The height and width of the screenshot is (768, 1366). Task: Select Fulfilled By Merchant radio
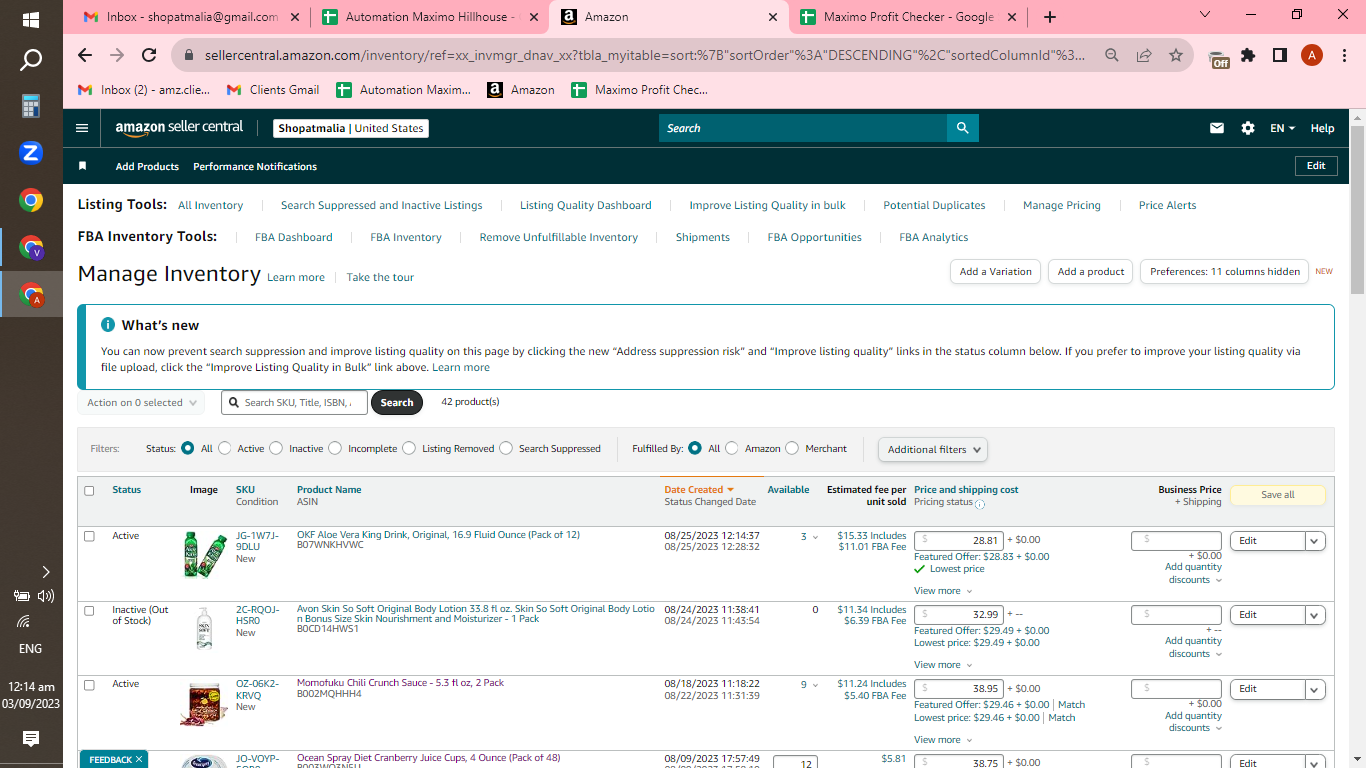tap(793, 448)
